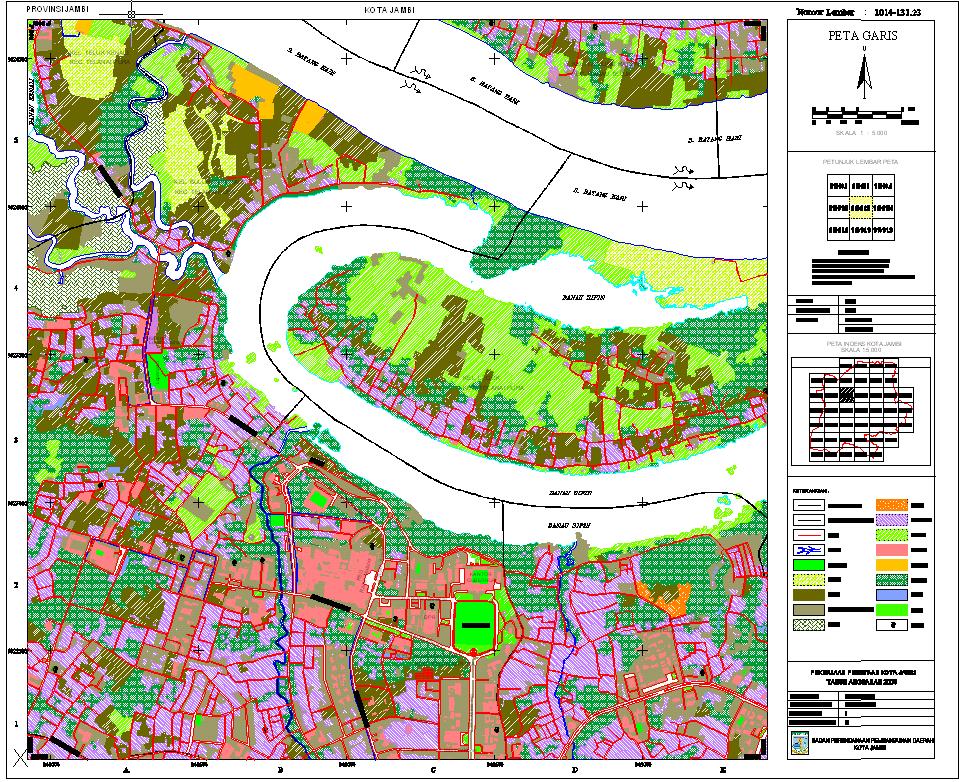Click the crosshair marker near PROVINSI JAMBI label
The image size is (959, 782).
131,13
